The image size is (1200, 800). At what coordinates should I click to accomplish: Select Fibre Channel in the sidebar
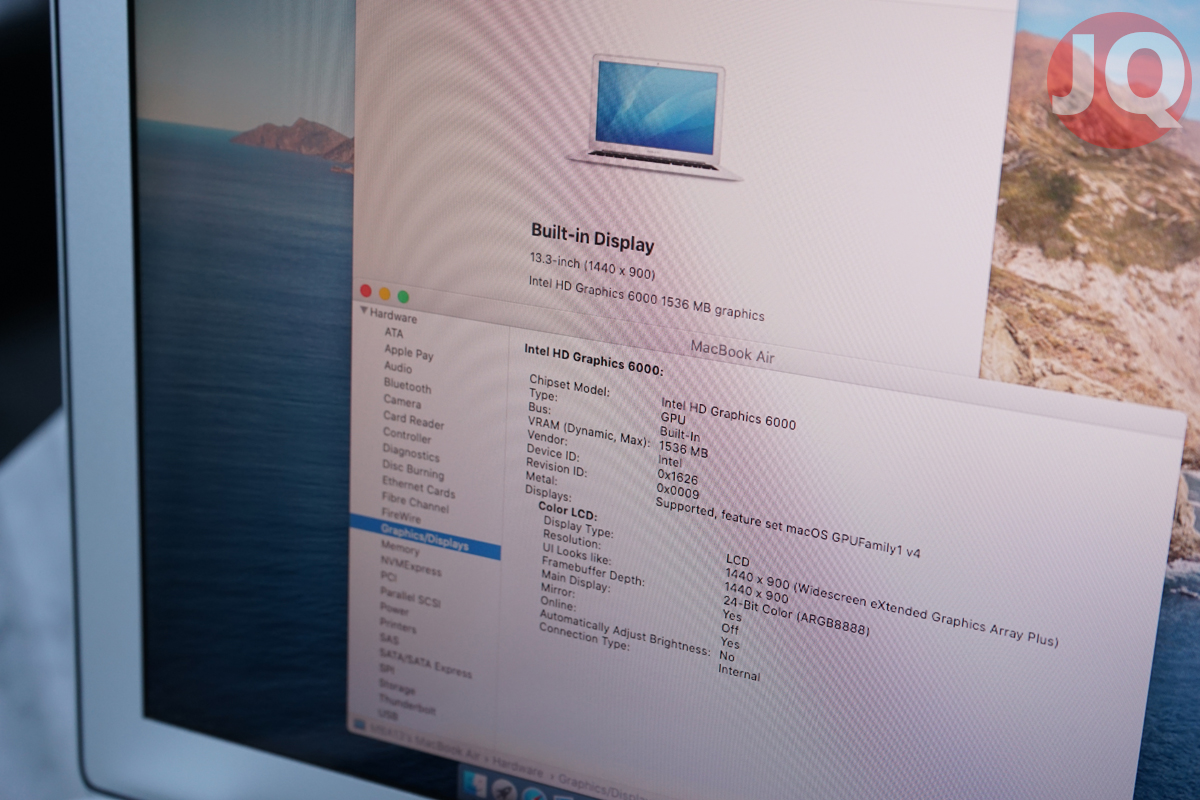[415, 505]
